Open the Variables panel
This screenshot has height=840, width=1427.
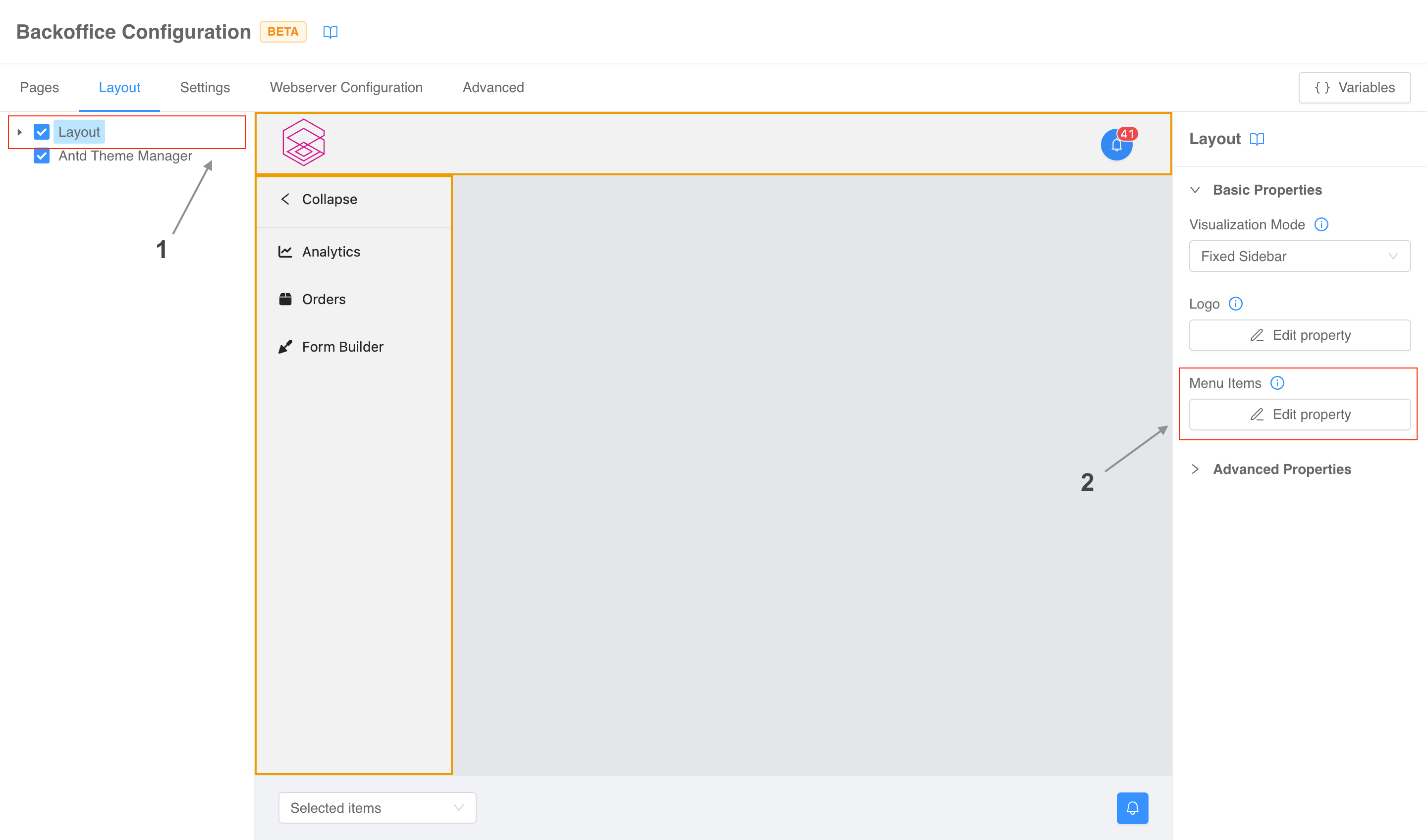tap(1354, 87)
